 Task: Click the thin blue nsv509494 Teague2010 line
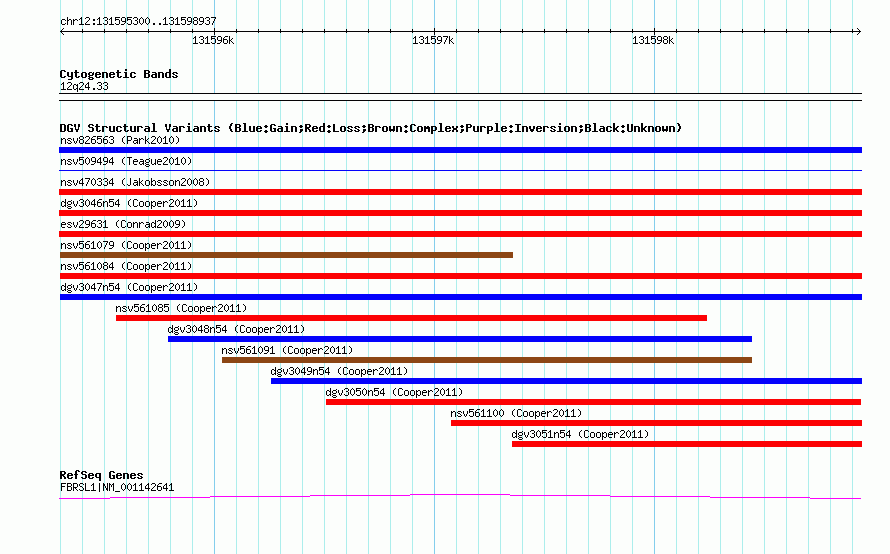pos(460,170)
